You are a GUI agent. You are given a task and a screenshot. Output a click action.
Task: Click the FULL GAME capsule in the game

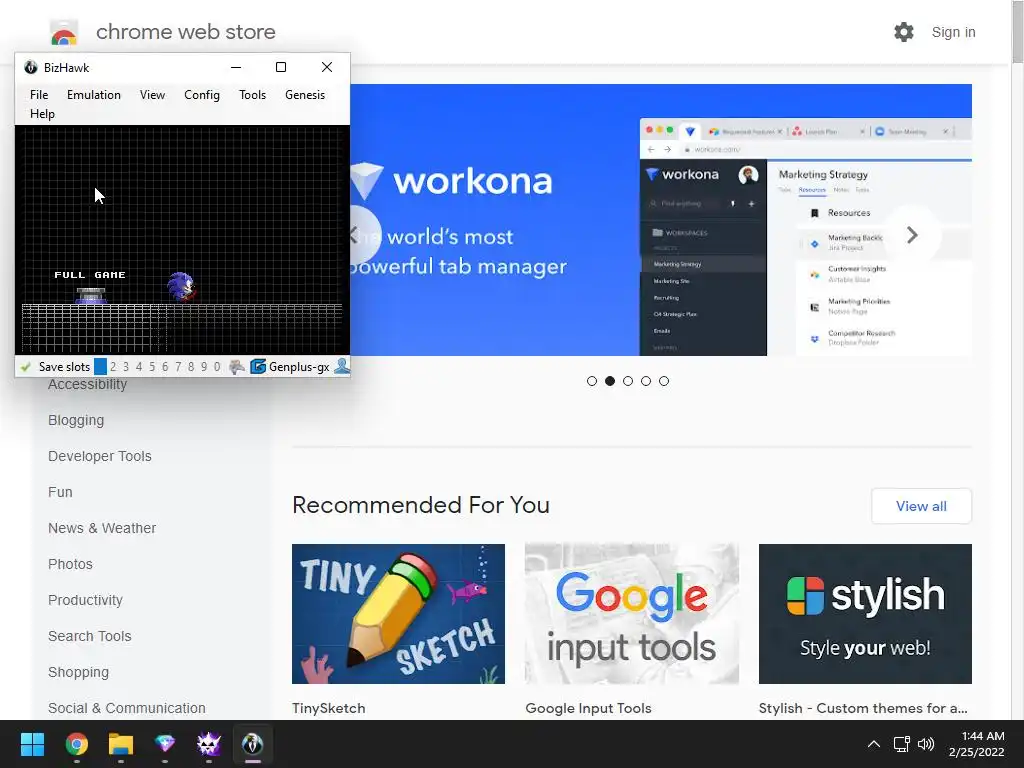click(91, 295)
